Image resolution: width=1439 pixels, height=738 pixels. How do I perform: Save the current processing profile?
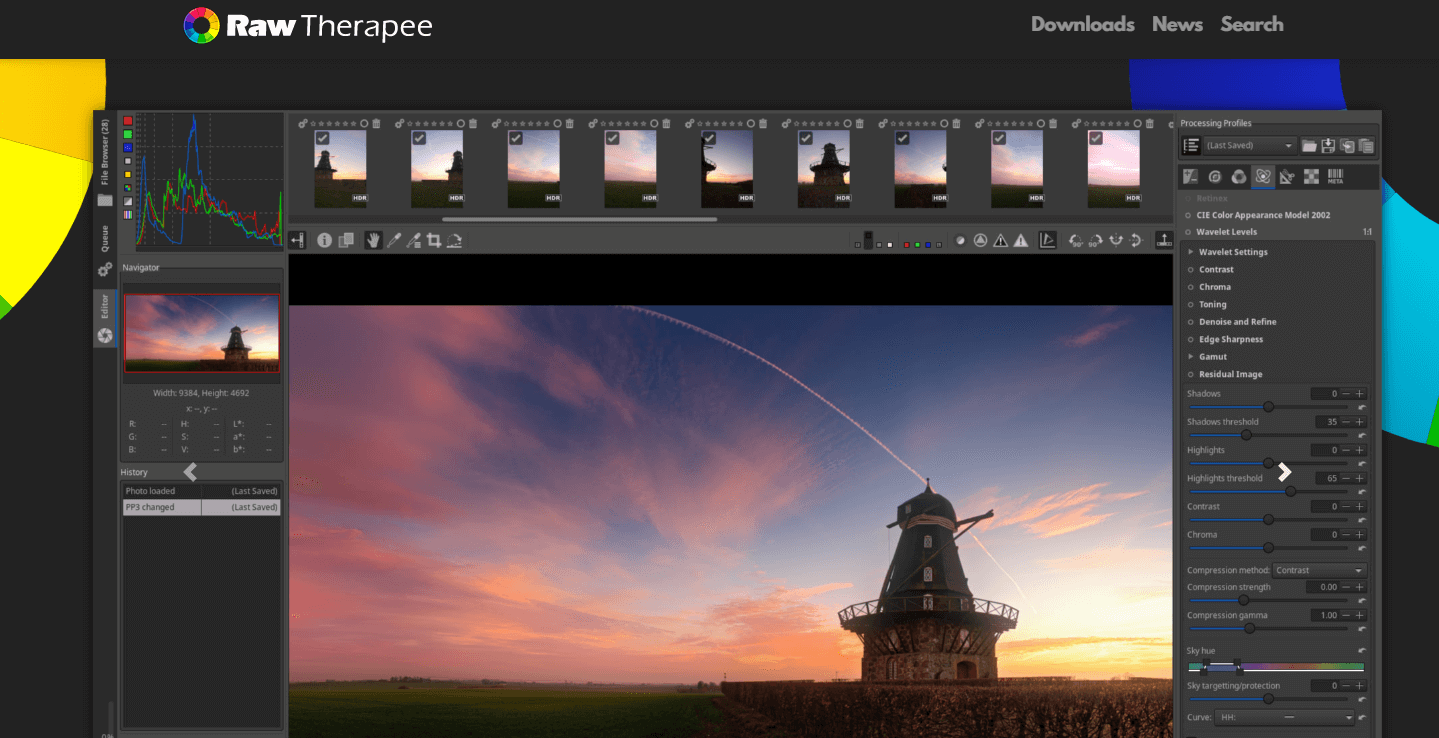[1328, 146]
